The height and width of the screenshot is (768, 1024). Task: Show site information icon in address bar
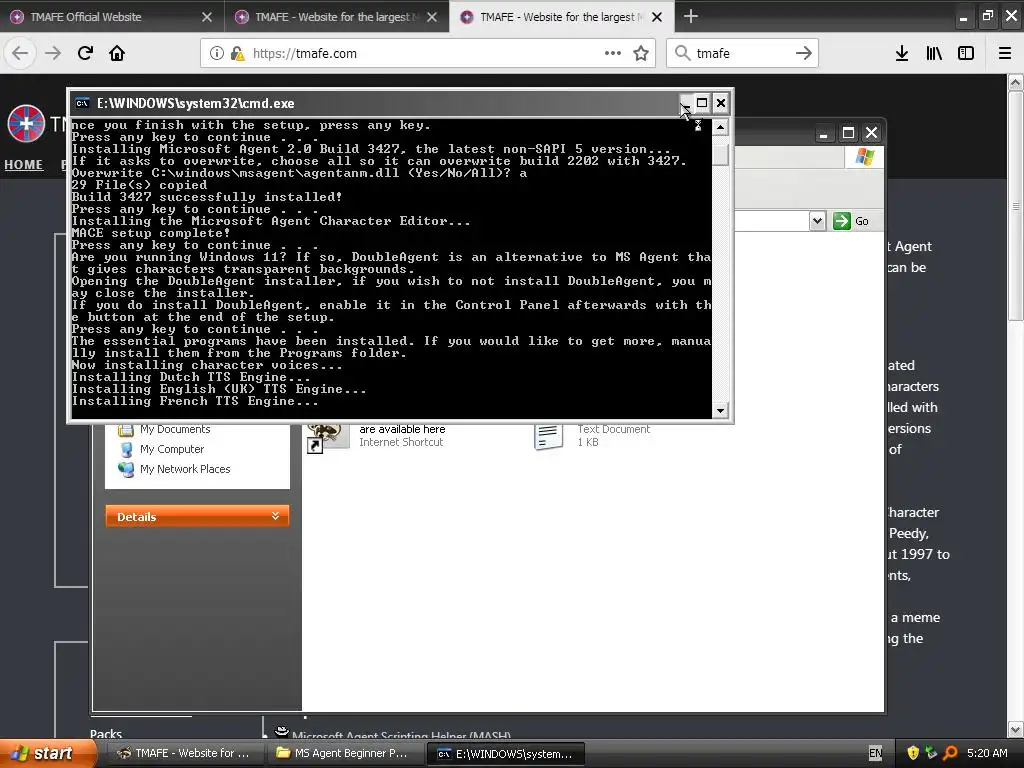point(217,53)
